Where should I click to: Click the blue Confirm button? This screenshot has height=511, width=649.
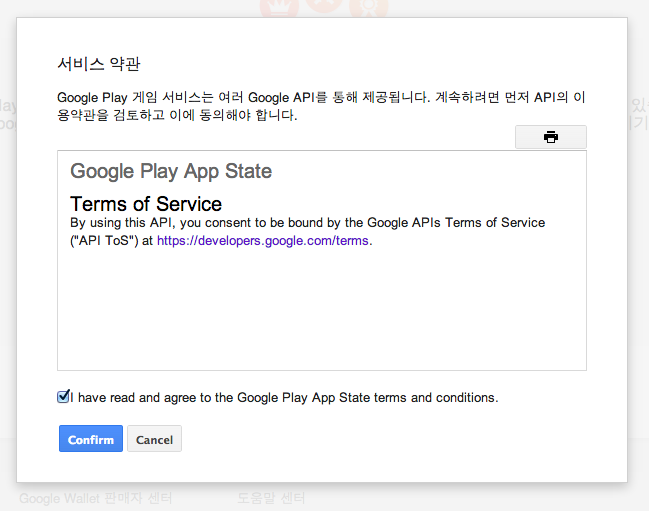click(x=91, y=439)
